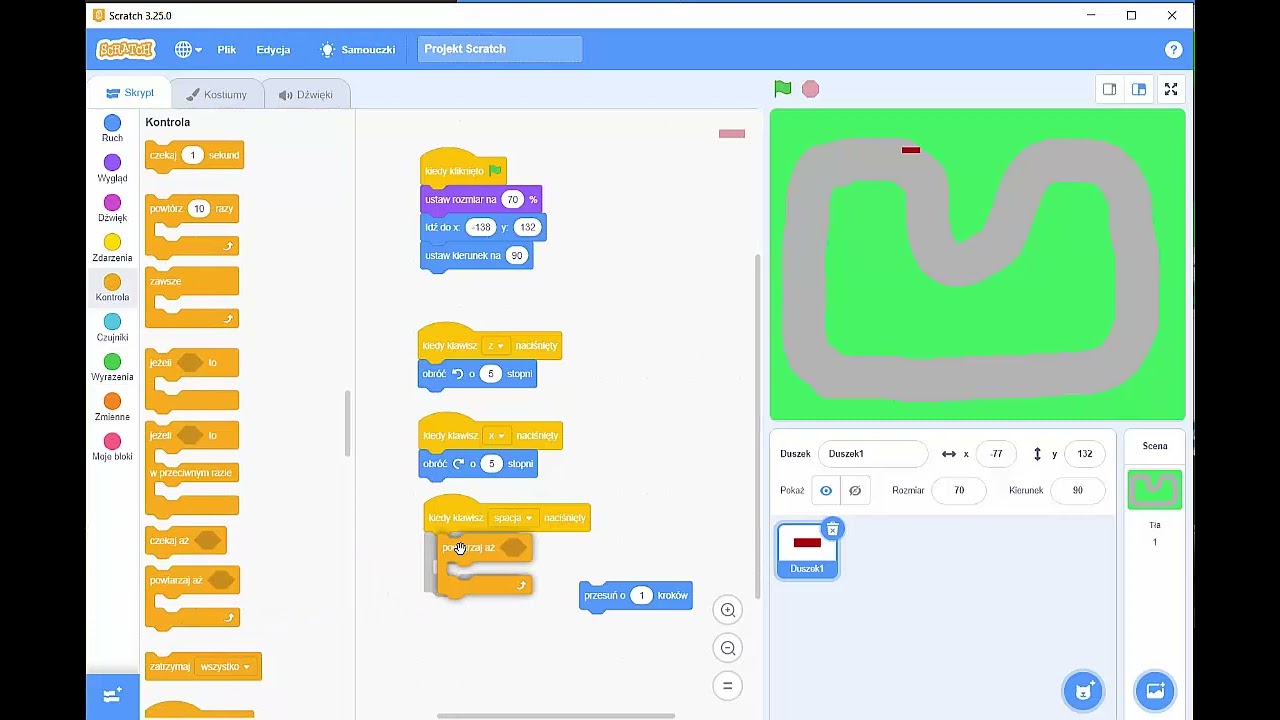Image resolution: width=1280 pixels, height=720 pixels.
Task: Open key dropdown on the 'z' block
Action: click(x=496, y=346)
